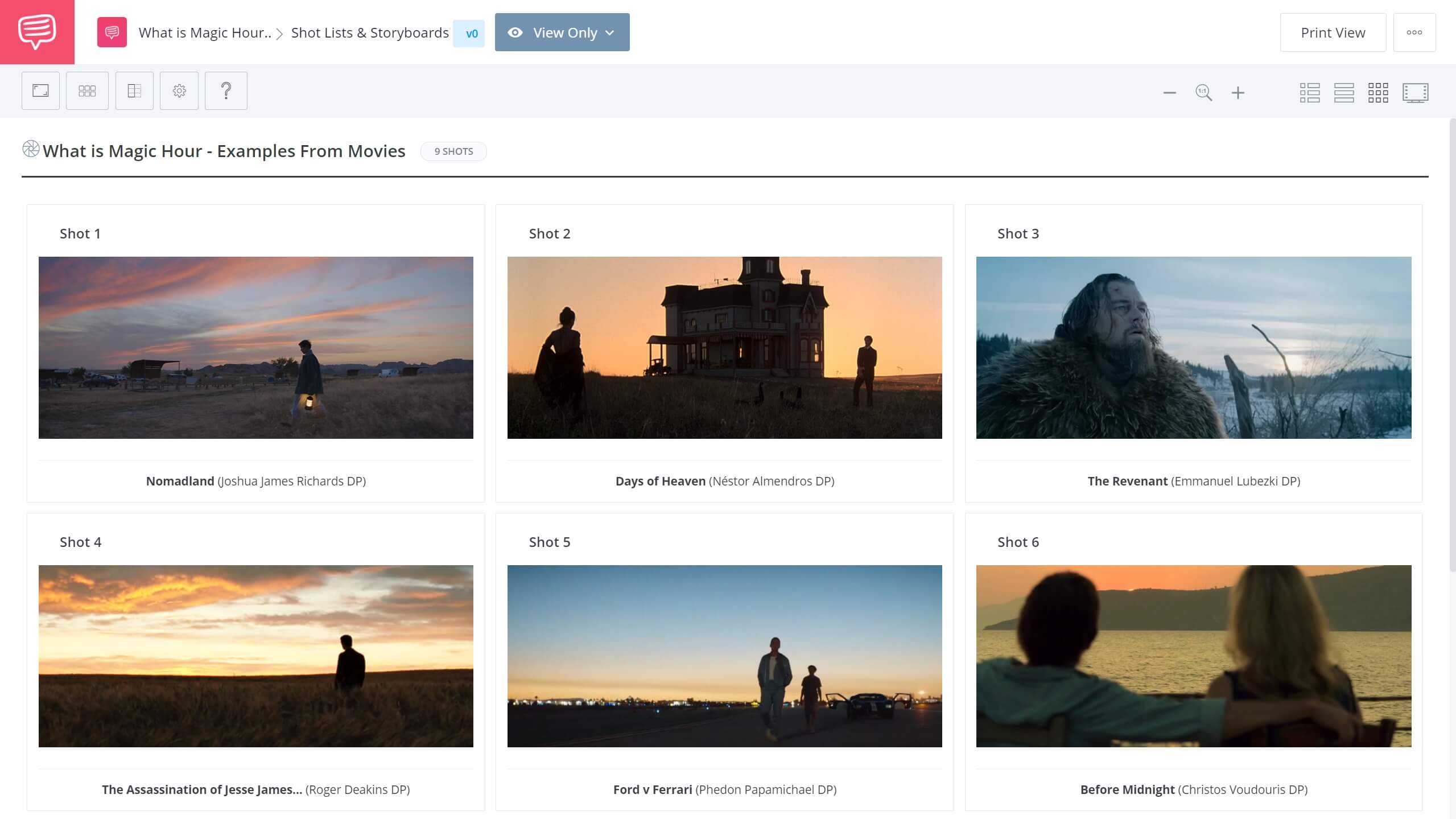The image size is (1456, 819).
Task: Zoom in with the plus icon
Action: pos(1238,92)
